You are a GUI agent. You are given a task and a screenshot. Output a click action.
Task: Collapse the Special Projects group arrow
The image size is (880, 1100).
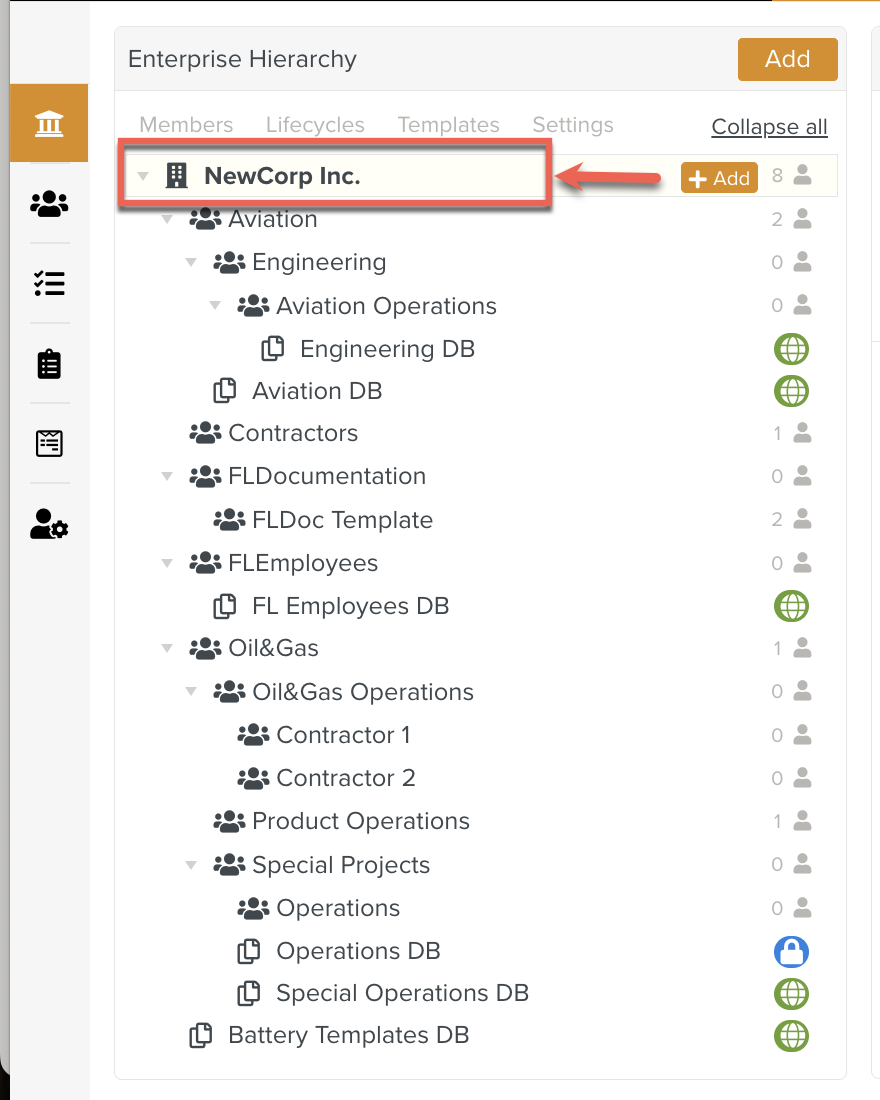coord(191,865)
